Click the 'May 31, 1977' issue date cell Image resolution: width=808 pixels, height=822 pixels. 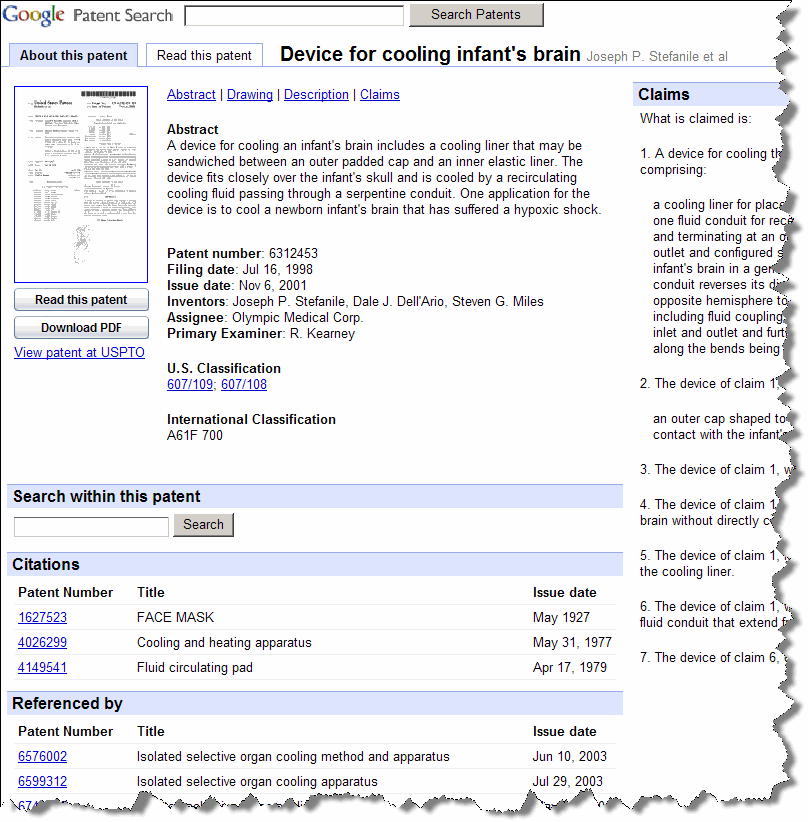click(572, 642)
